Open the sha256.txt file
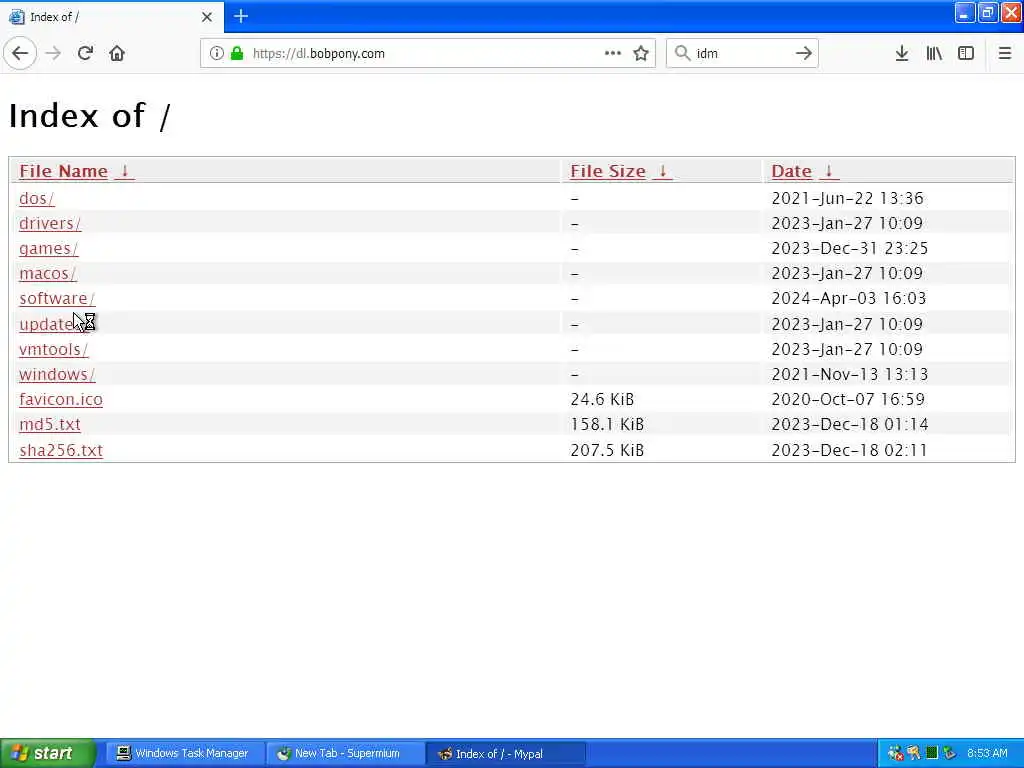 pos(61,450)
